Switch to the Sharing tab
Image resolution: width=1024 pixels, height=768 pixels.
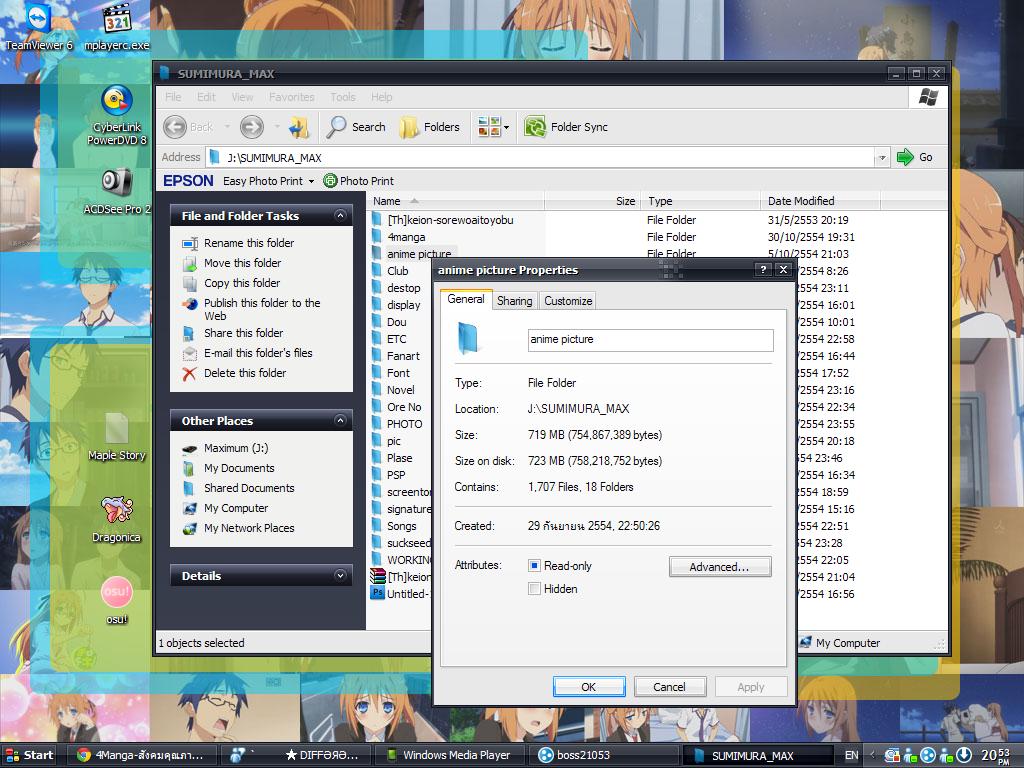pos(514,300)
